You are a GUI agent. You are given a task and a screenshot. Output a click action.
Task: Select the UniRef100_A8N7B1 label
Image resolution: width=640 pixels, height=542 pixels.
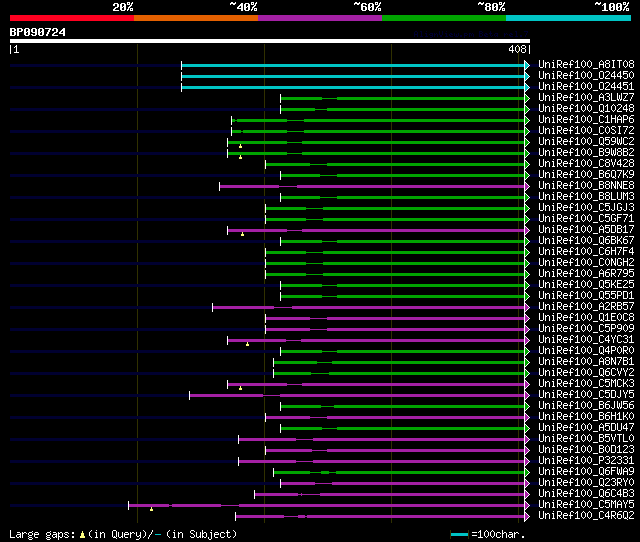[x=586, y=362]
